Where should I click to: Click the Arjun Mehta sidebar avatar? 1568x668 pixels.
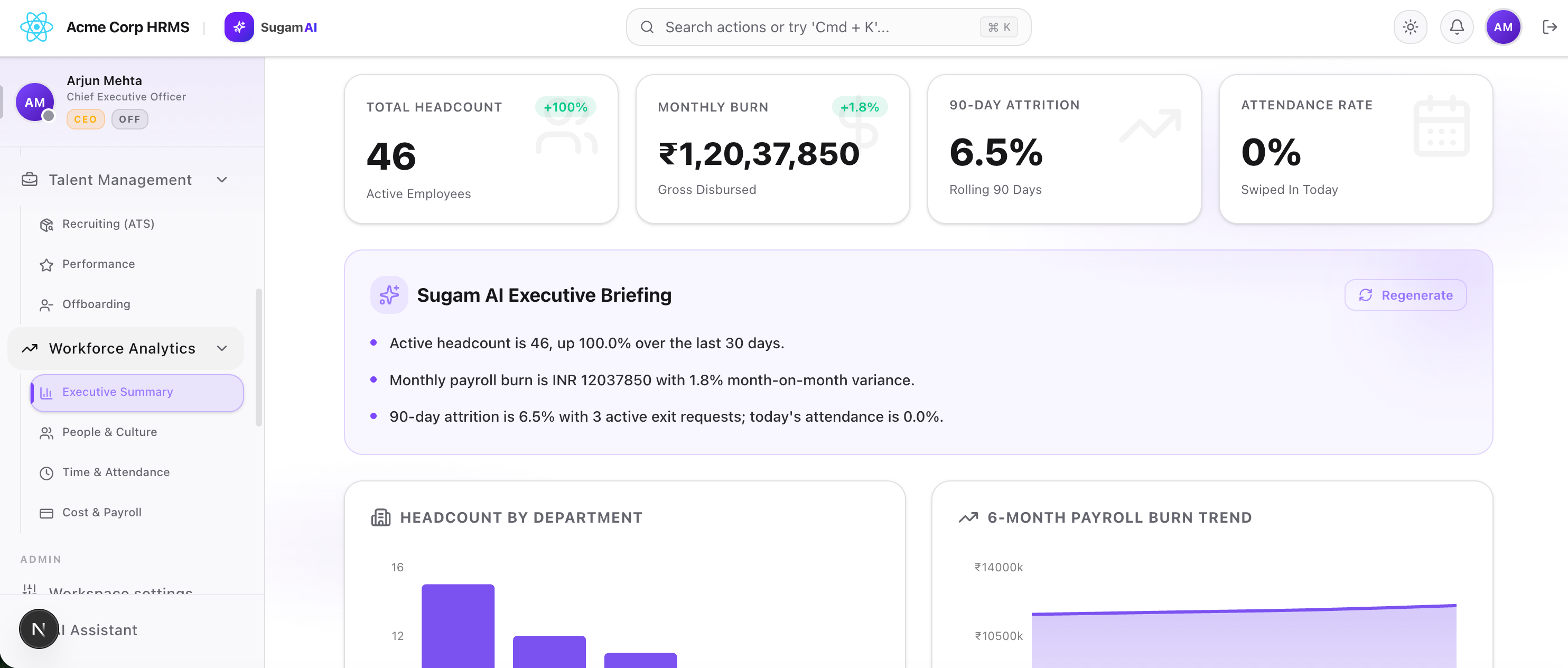click(35, 101)
